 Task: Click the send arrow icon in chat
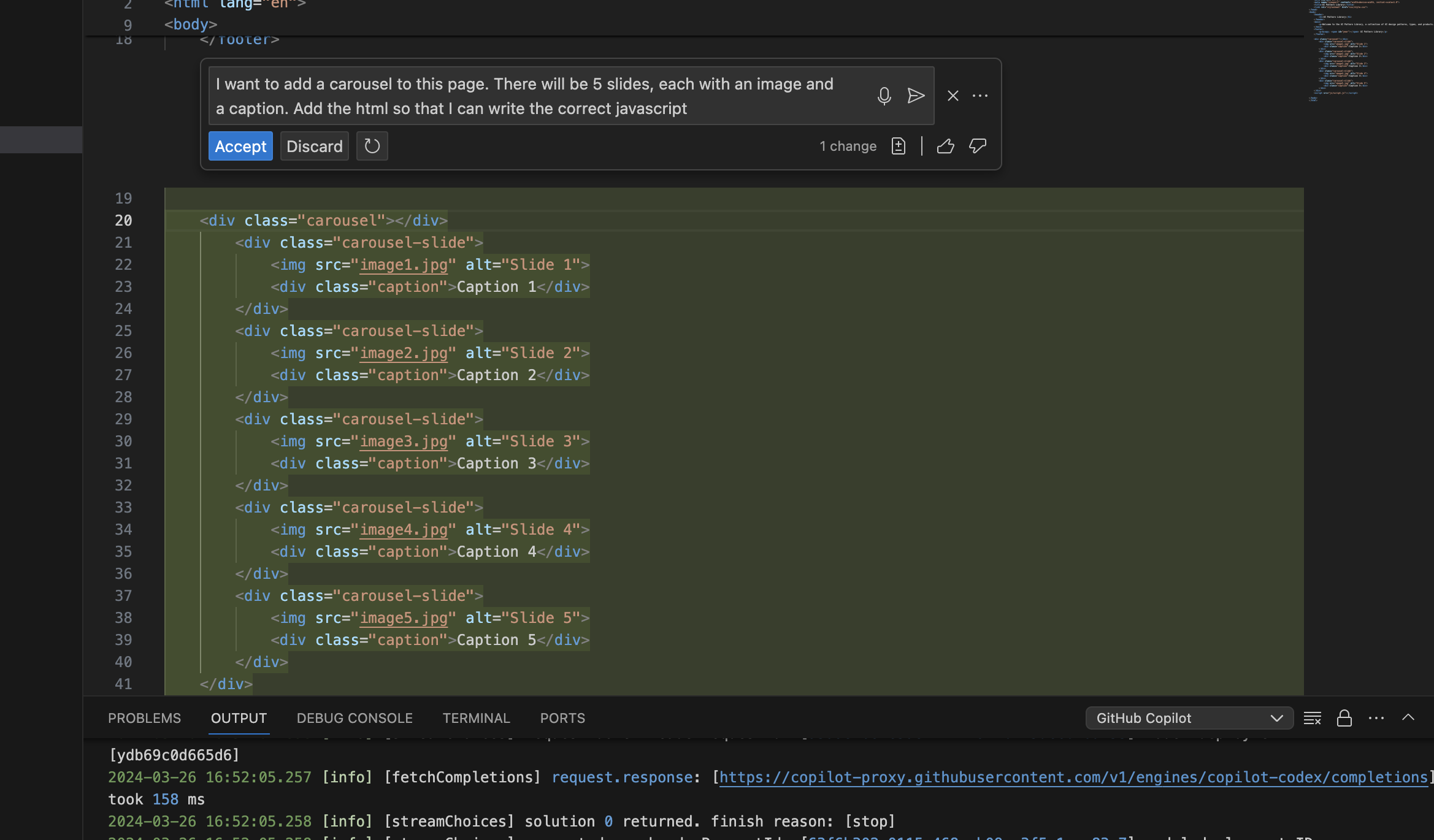pyautogui.click(x=916, y=96)
